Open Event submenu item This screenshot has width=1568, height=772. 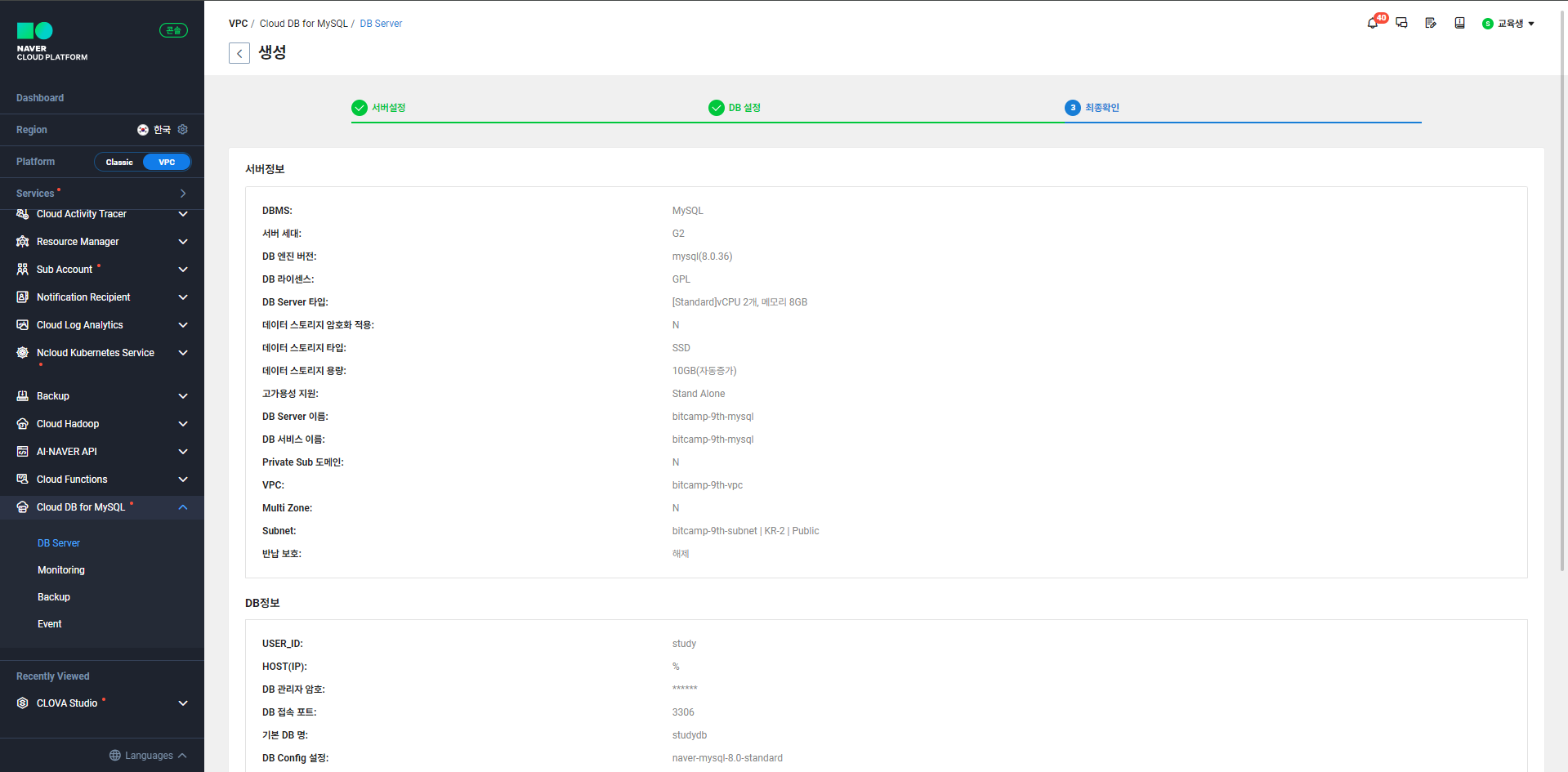point(50,624)
